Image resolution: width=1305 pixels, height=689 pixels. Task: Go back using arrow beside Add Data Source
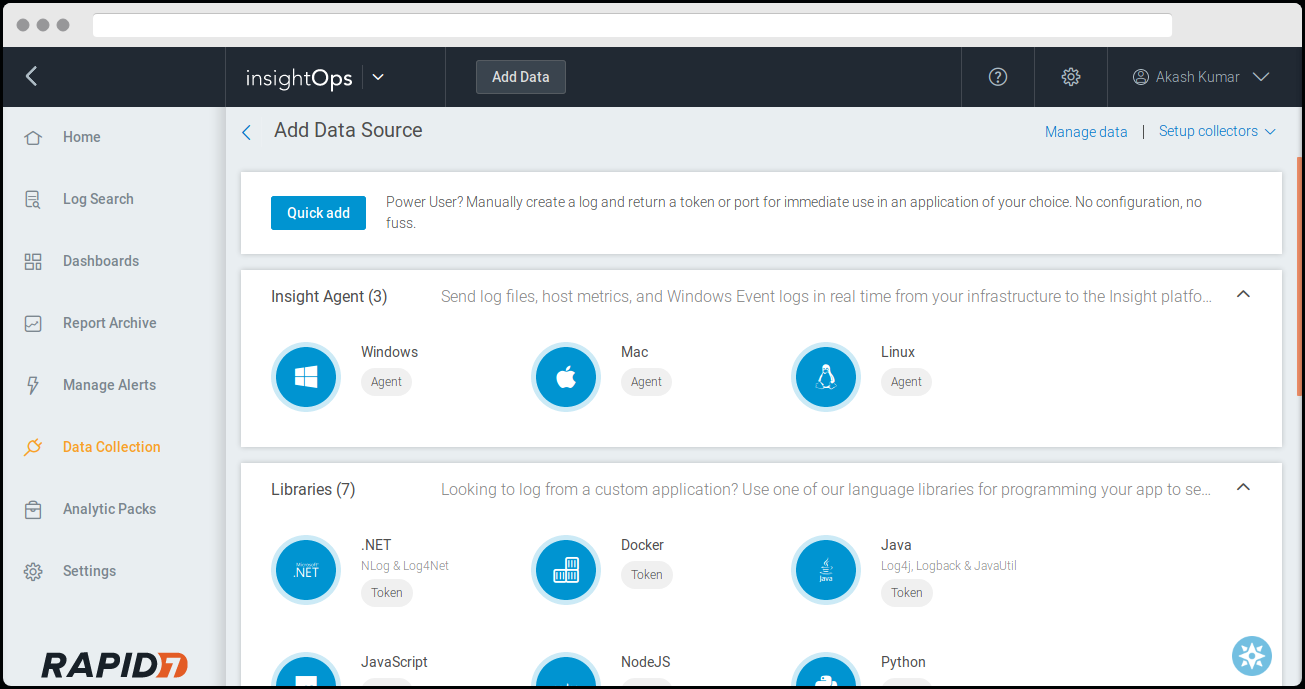[246, 132]
